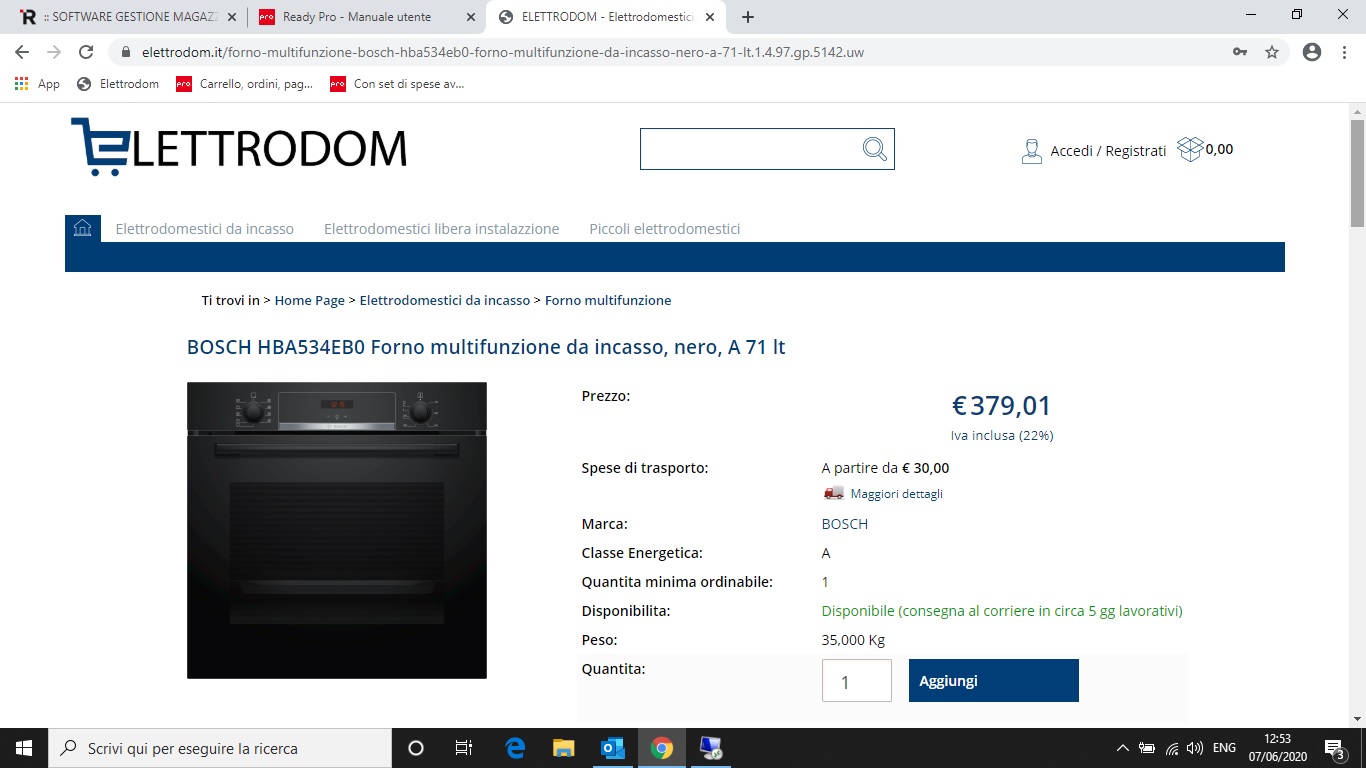Viewport: 1366px width, 768px height.
Task: Click the home icon in navigation bar
Action: pyautogui.click(x=83, y=228)
